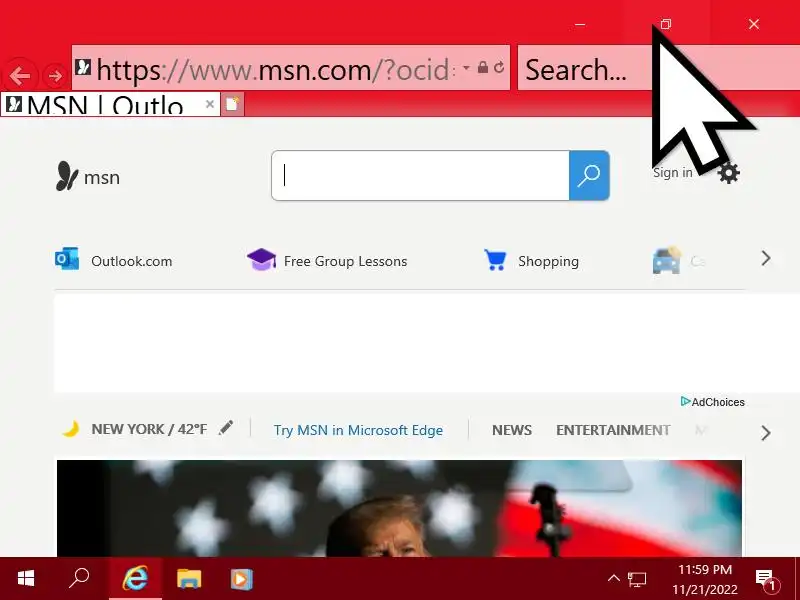Edit weather location with the pencil icon

pos(226,428)
